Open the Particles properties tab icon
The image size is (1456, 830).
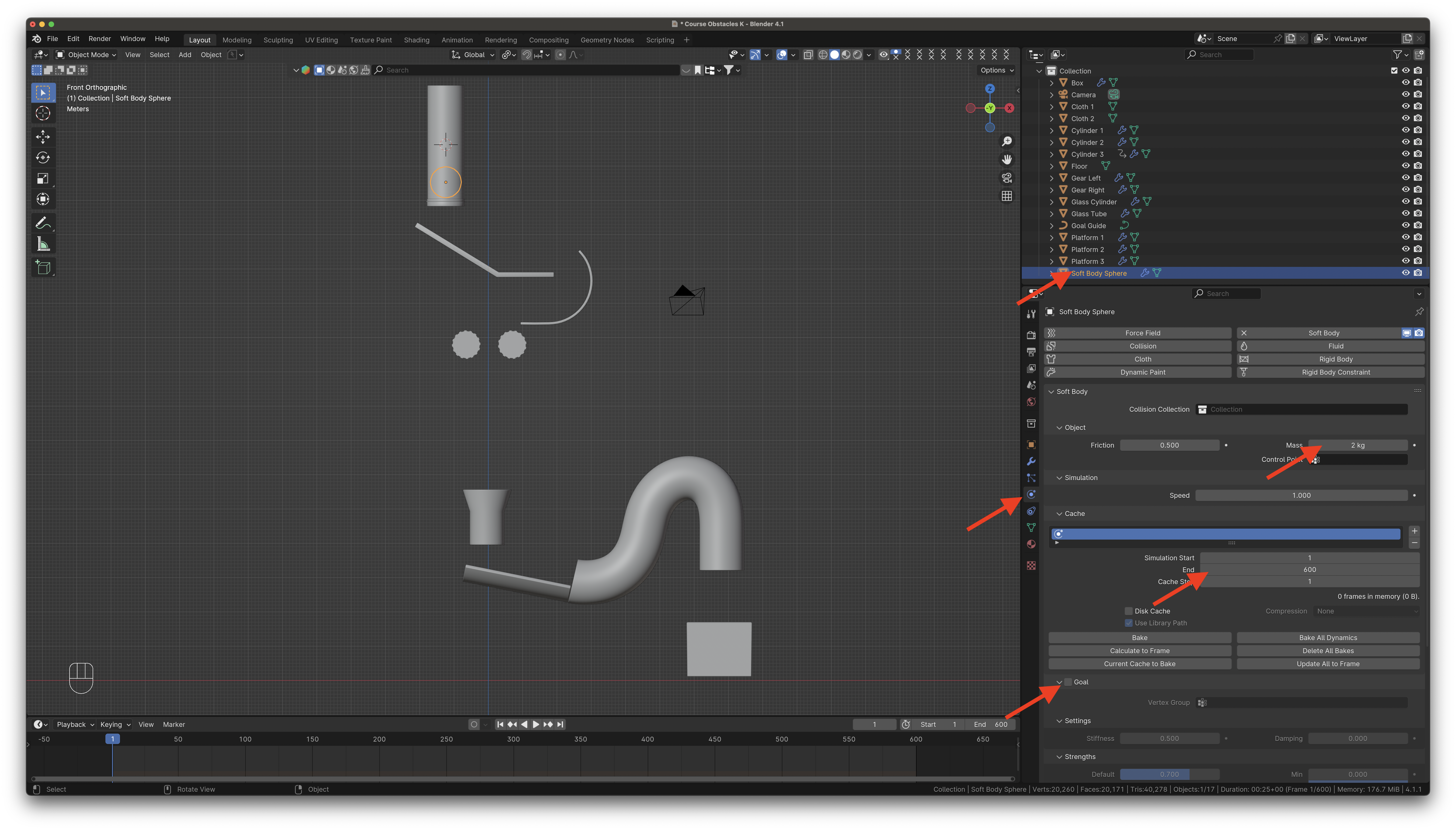1031,478
